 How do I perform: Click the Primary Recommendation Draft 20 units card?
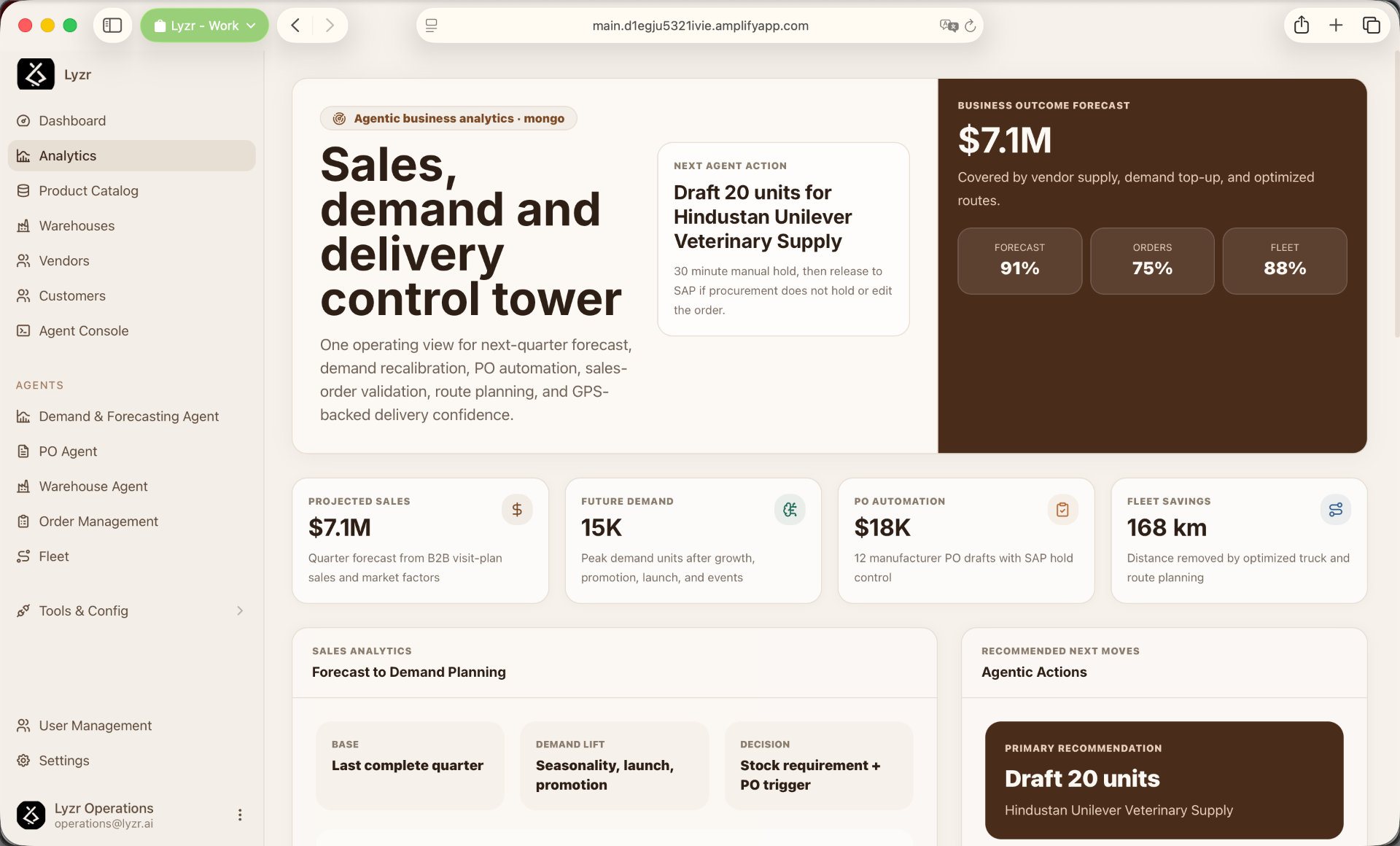[x=1164, y=780]
